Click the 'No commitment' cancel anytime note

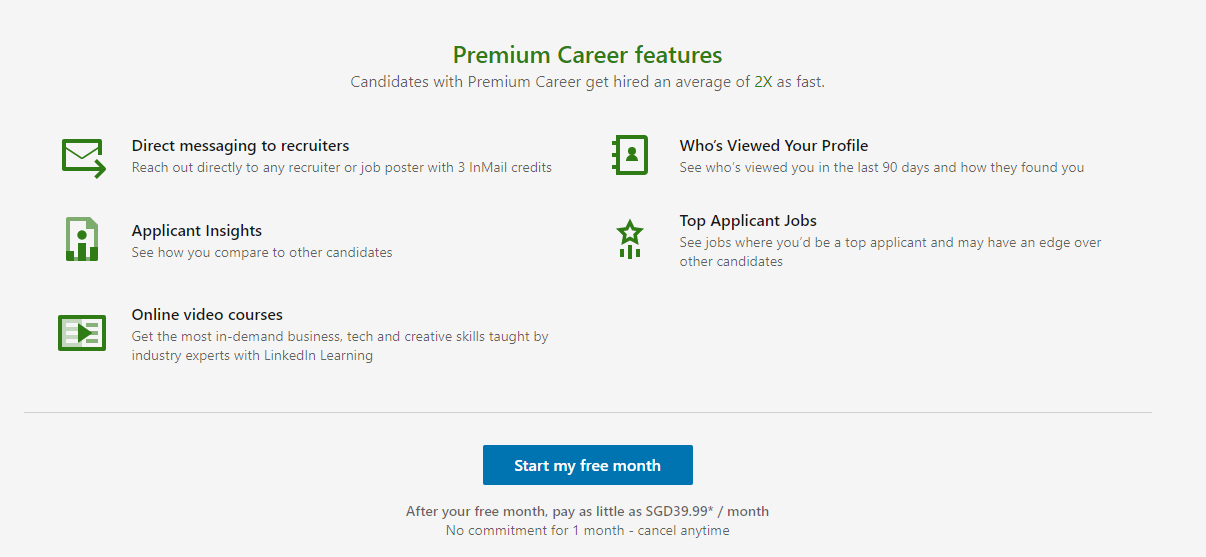587,530
